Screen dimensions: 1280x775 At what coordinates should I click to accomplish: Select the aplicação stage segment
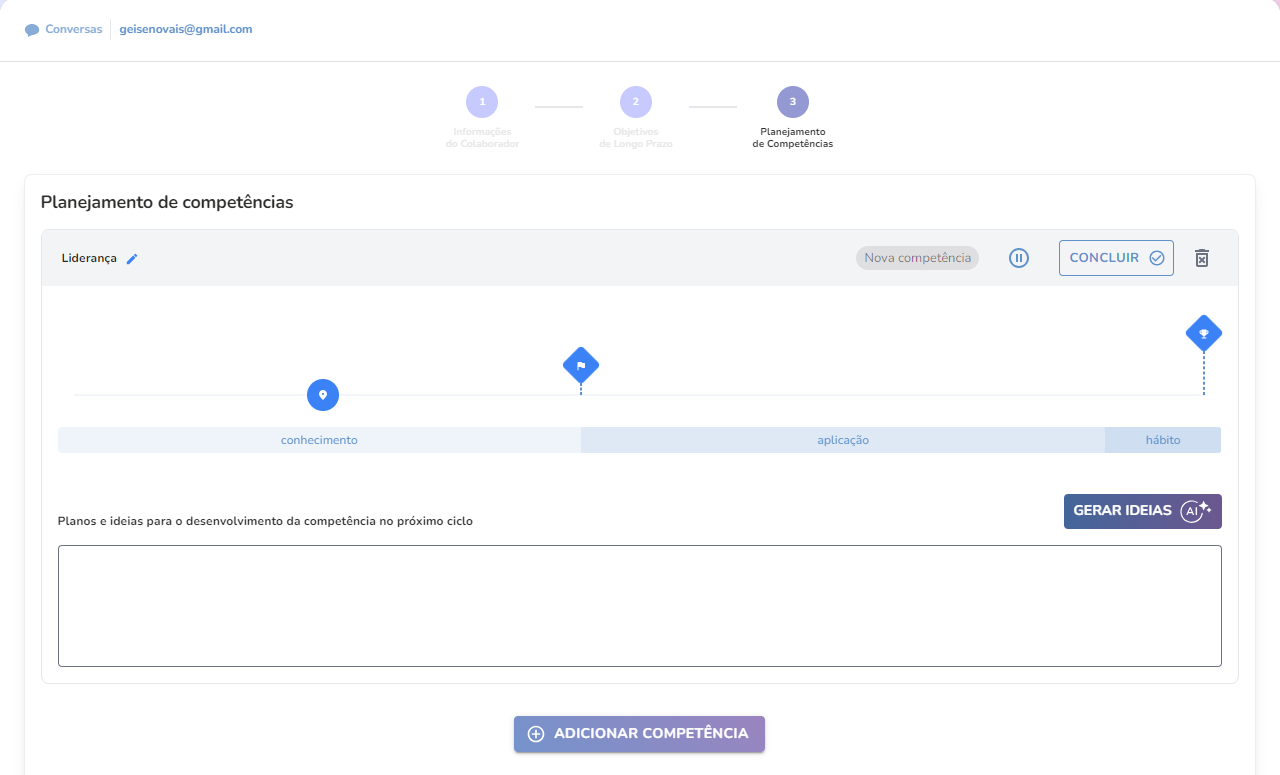(x=842, y=440)
